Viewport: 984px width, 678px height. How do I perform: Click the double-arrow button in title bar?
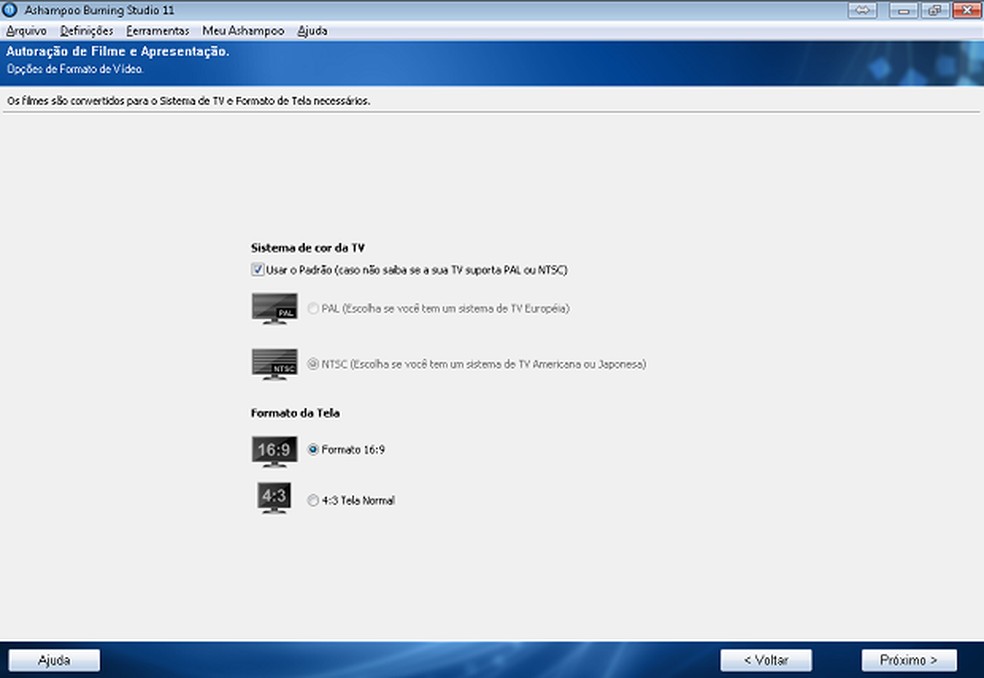click(x=862, y=10)
